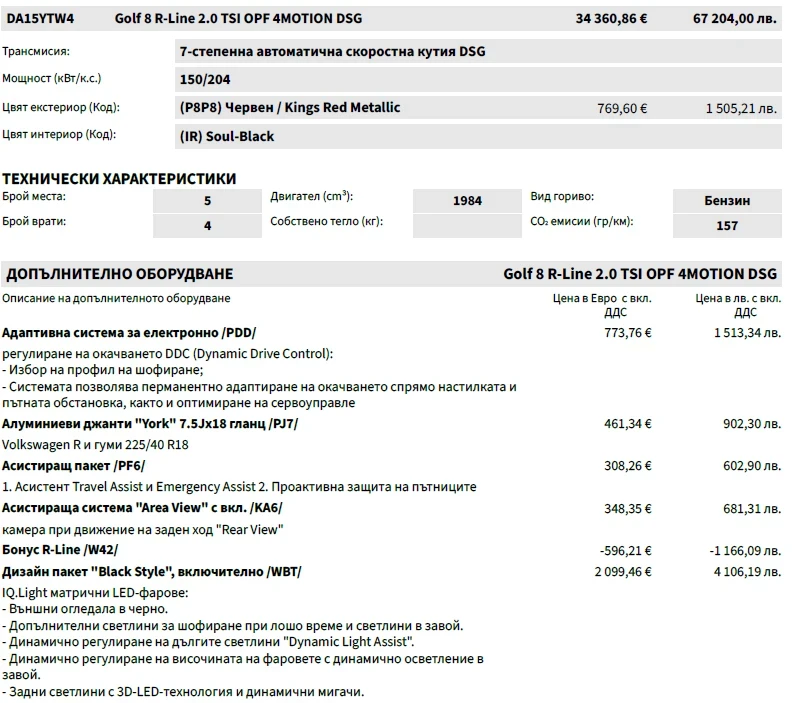Click the Цвят екстериор (Код) label
799x703 pixels.
(x=61, y=107)
